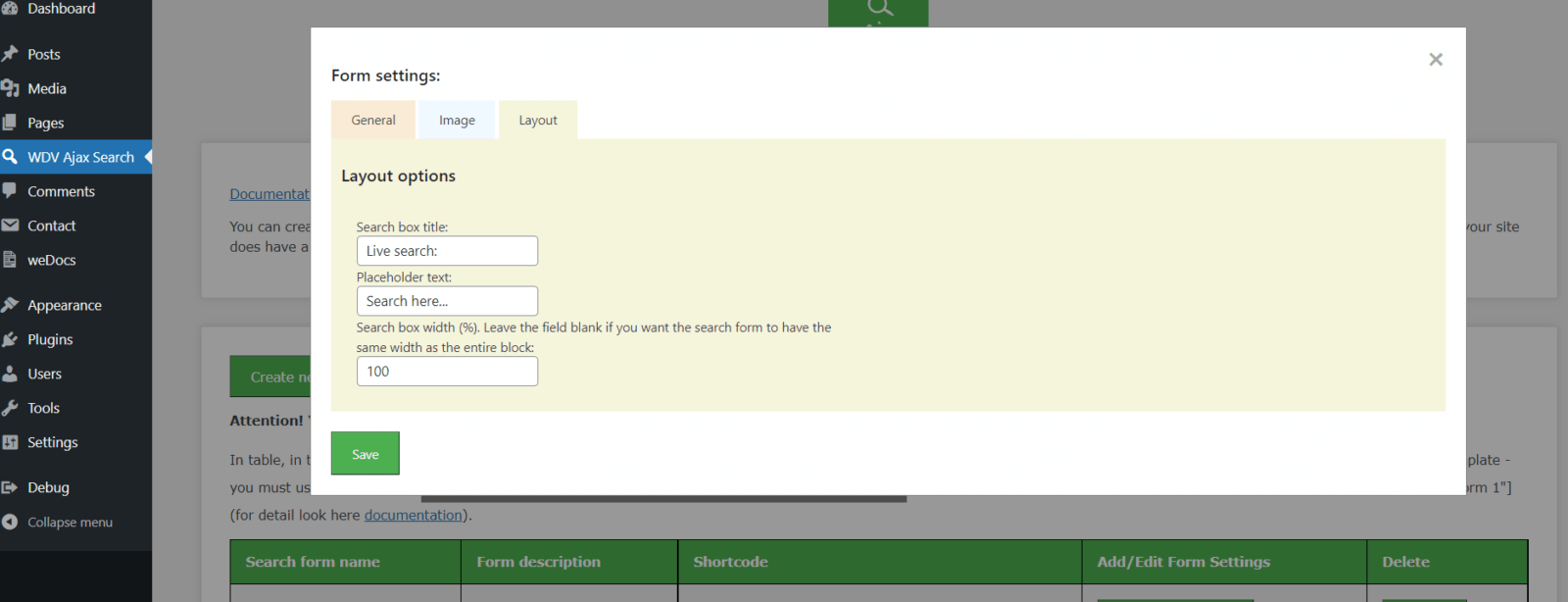Switch to the General tab

(x=373, y=121)
